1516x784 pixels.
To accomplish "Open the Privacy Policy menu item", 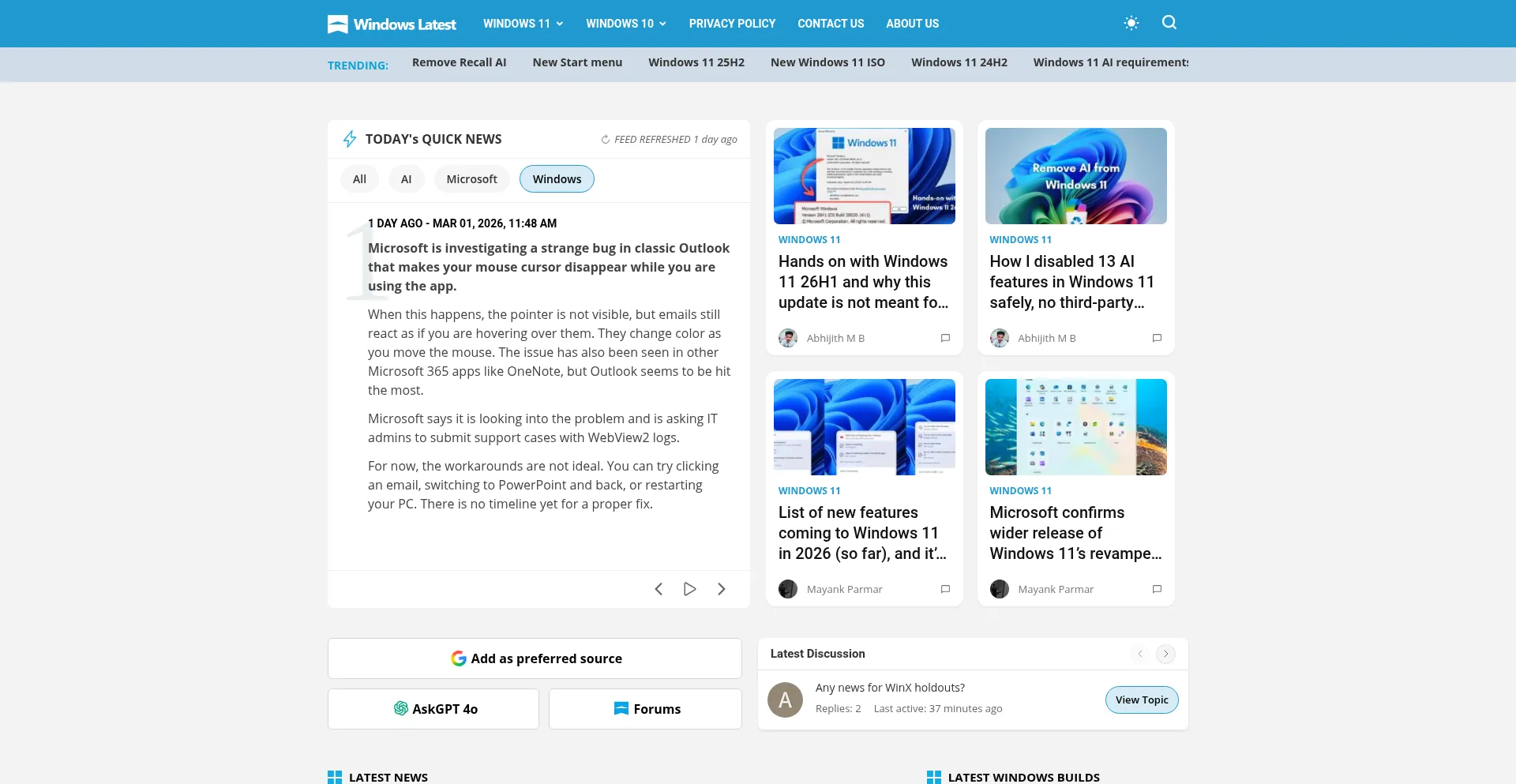I will pos(732,24).
